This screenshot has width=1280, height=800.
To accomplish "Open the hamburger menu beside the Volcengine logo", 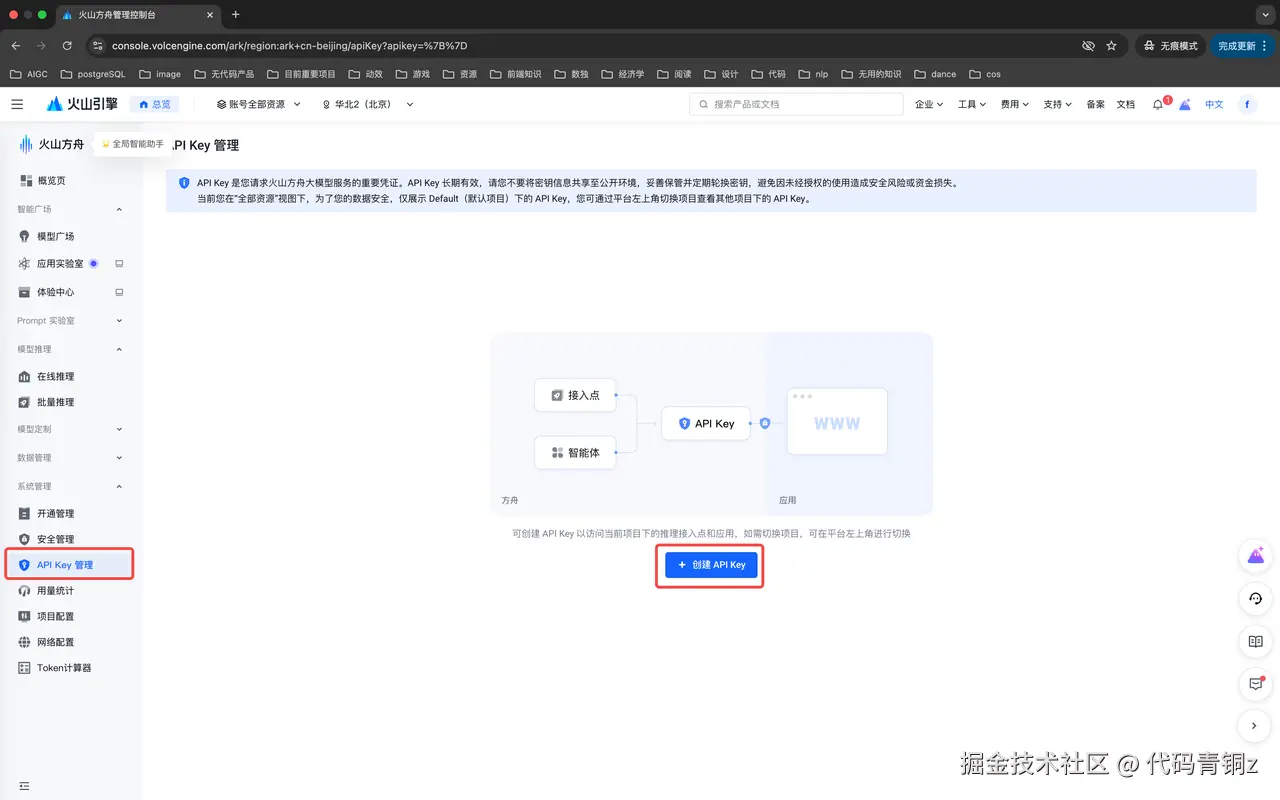I will 17,104.
